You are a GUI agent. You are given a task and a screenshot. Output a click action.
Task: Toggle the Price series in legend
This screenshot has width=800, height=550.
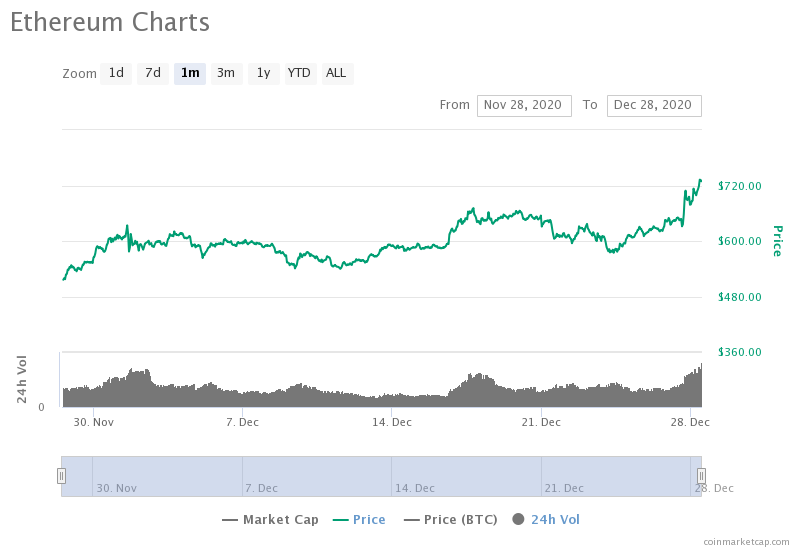[359, 520]
